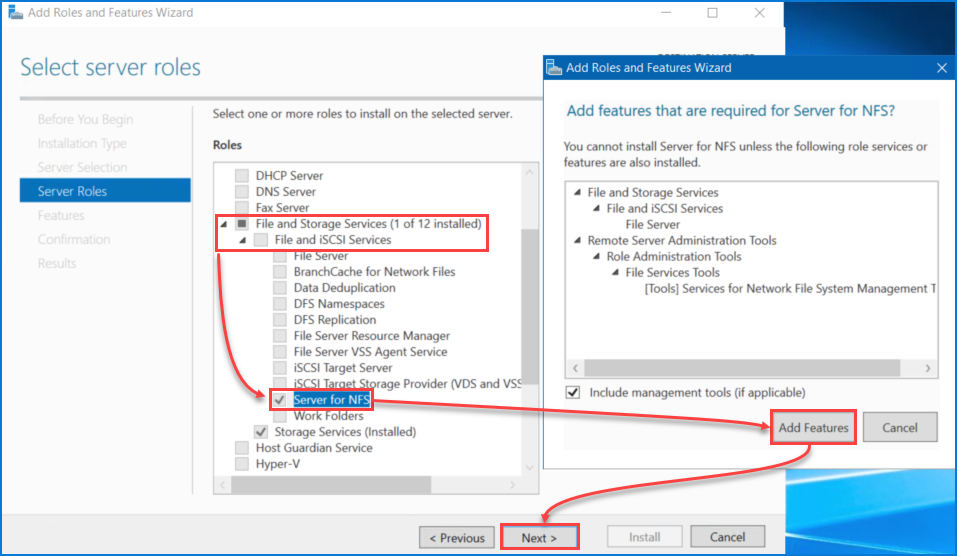This screenshot has width=957, height=556.
Task: Collapse File and Storage Services in dialog tree
Action: click(x=577, y=192)
